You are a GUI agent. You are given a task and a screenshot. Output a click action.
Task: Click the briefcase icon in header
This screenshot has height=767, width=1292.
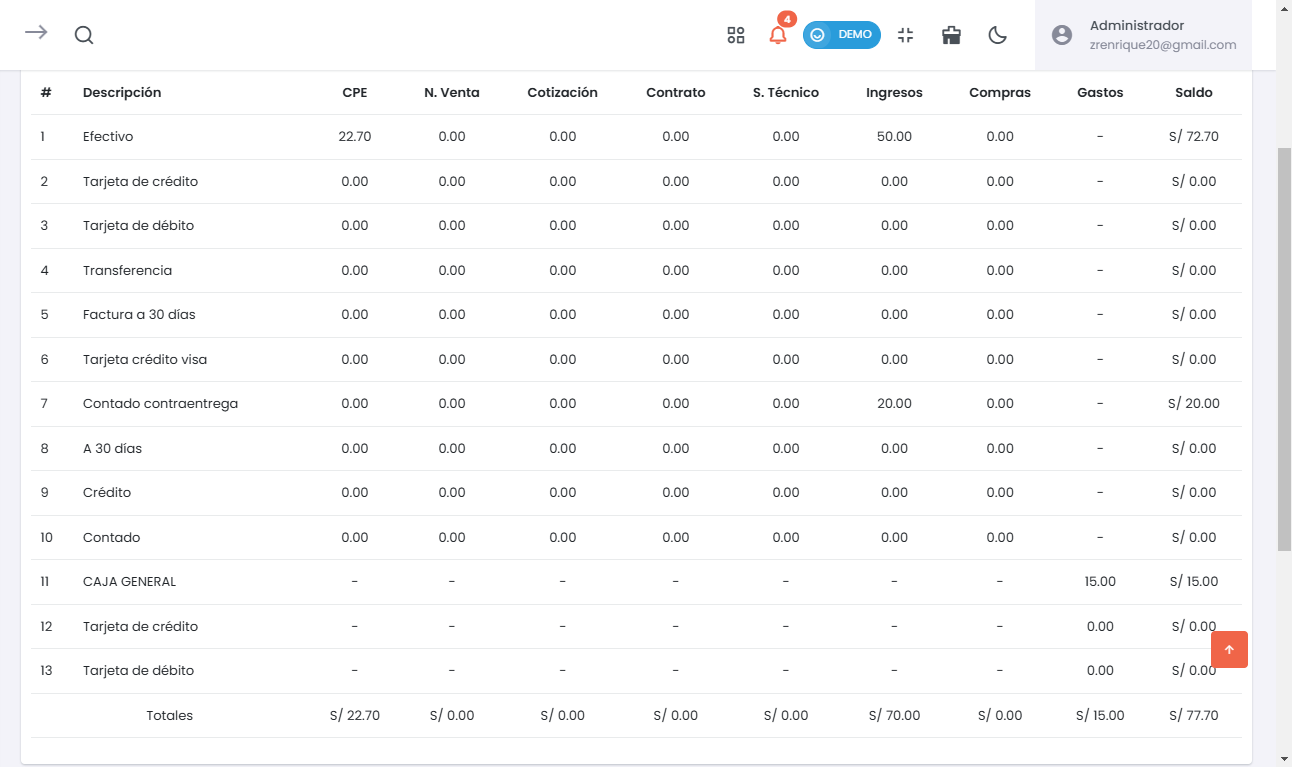click(952, 35)
